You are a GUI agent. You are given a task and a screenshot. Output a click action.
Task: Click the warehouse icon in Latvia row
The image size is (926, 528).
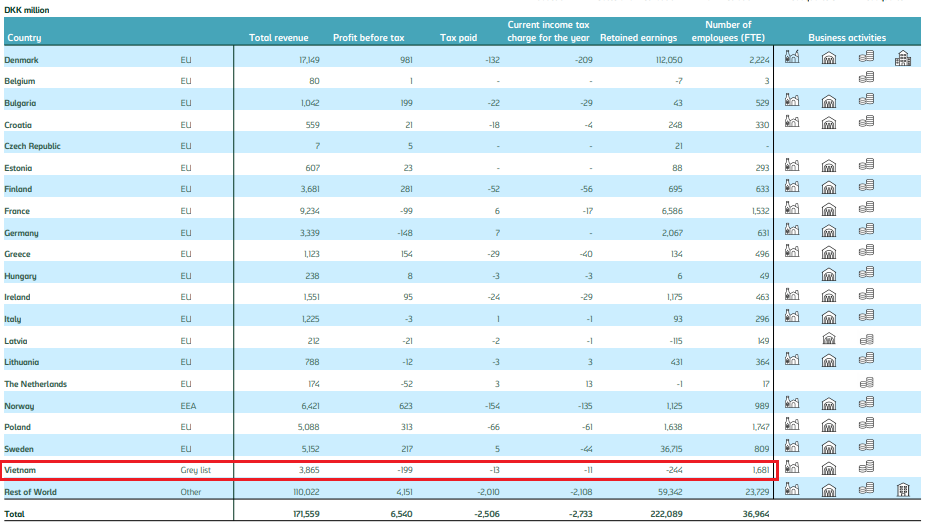(828, 339)
